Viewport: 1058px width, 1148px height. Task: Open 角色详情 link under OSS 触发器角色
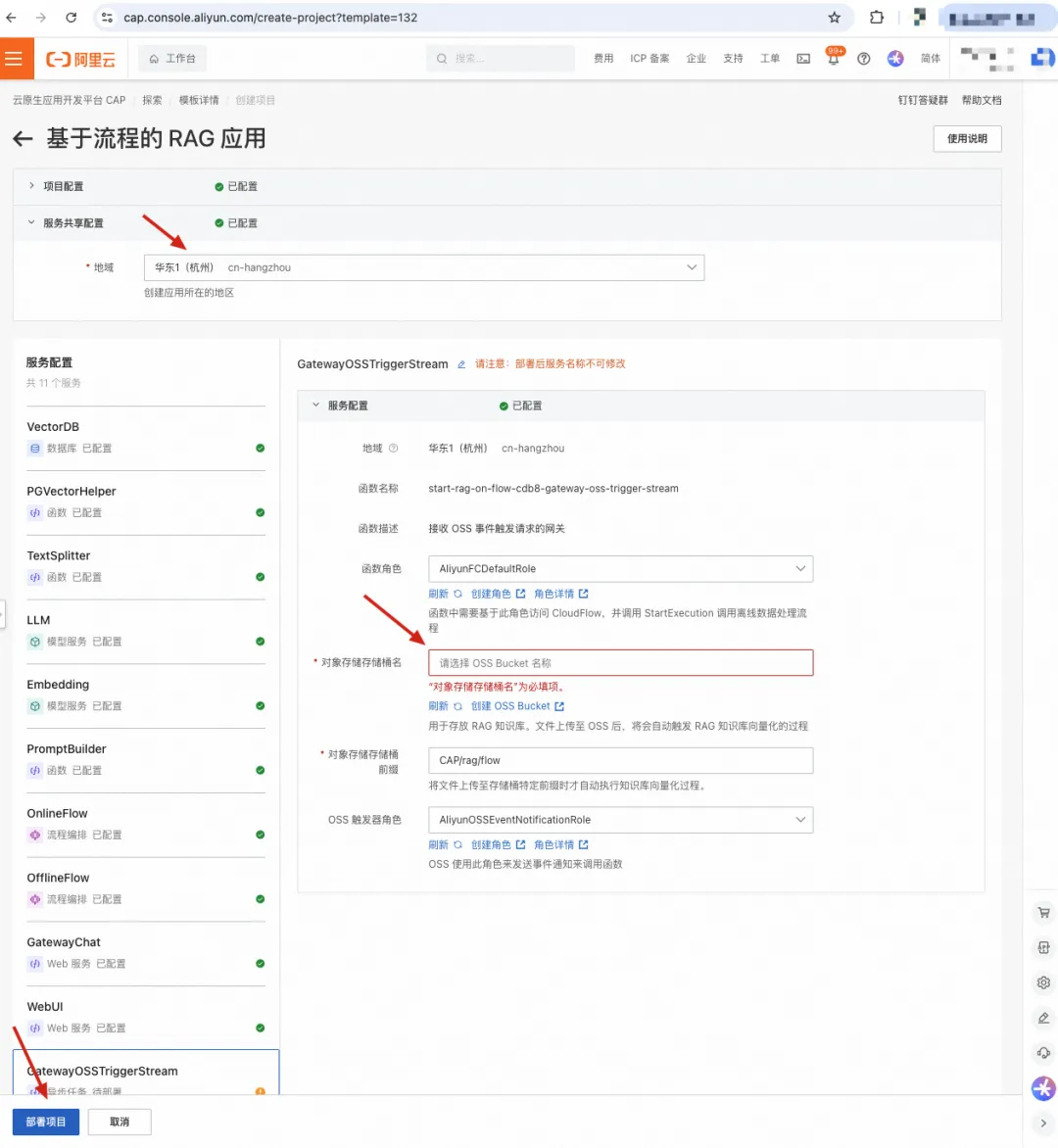pyautogui.click(x=561, y=844)
